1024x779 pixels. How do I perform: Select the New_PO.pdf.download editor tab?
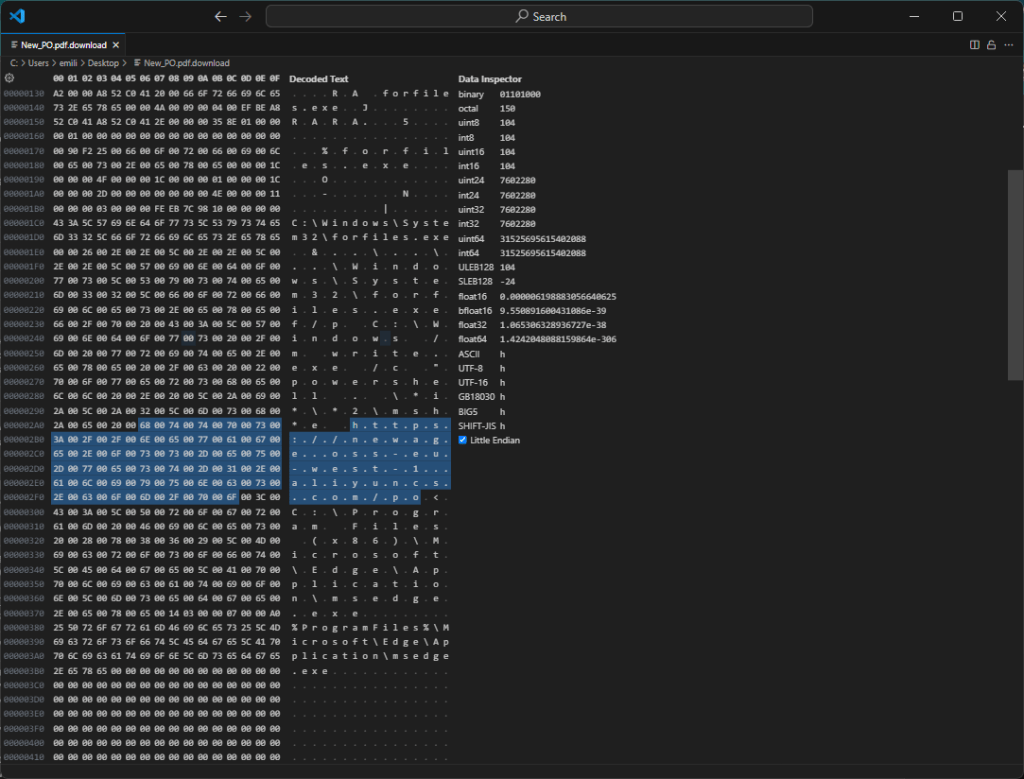pyautogui.click(x=63, y=45)
